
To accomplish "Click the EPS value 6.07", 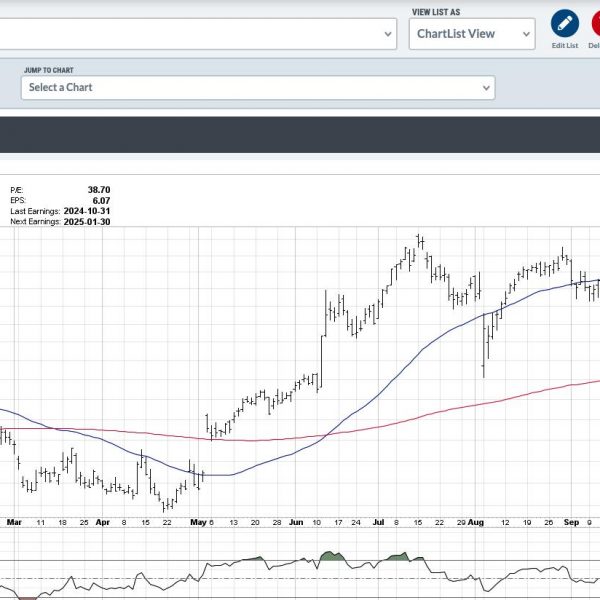I will (x=101, y=201).
